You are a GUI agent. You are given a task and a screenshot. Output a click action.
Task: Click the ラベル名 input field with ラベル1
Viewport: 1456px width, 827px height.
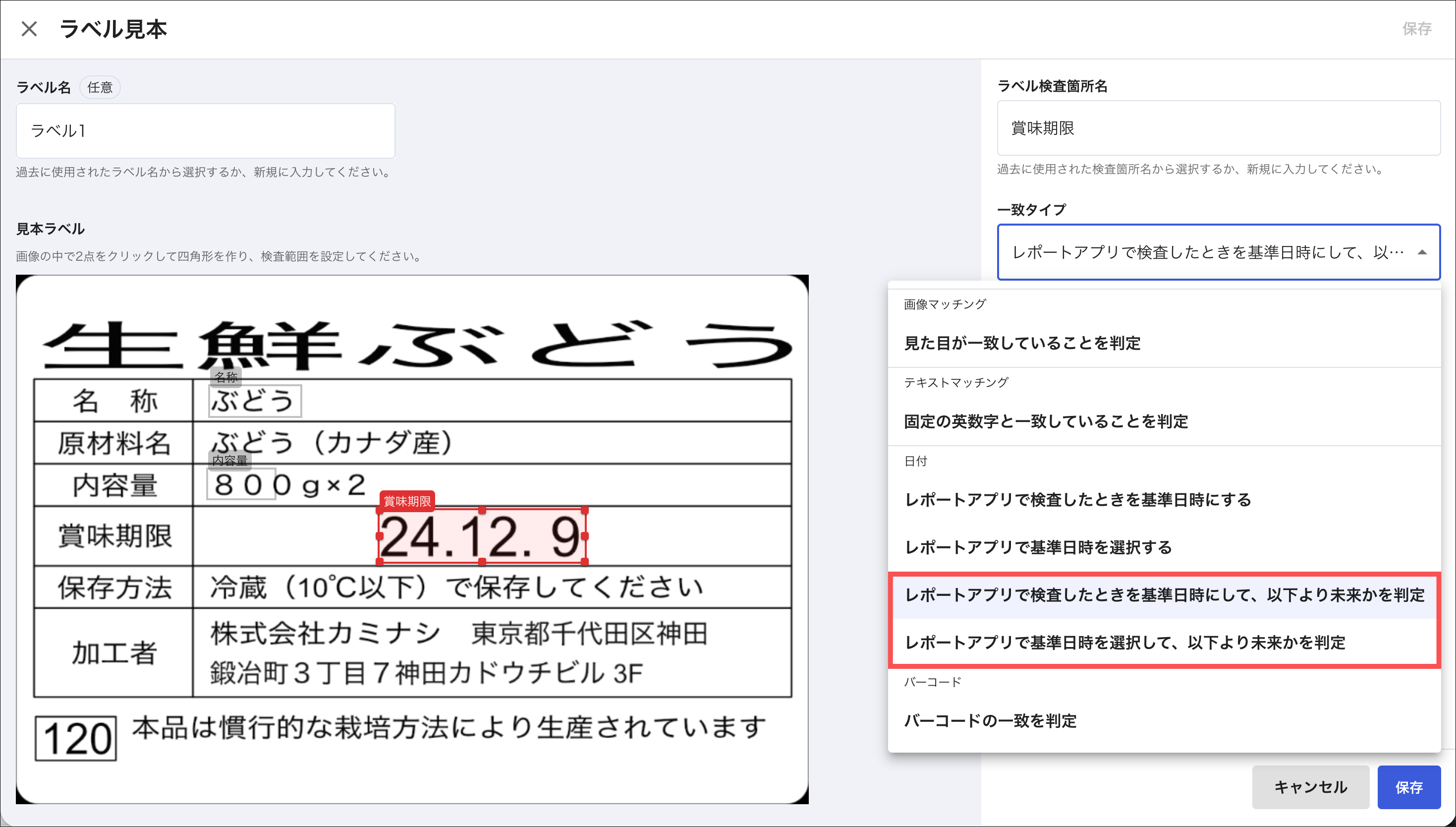tap(205, 130)
